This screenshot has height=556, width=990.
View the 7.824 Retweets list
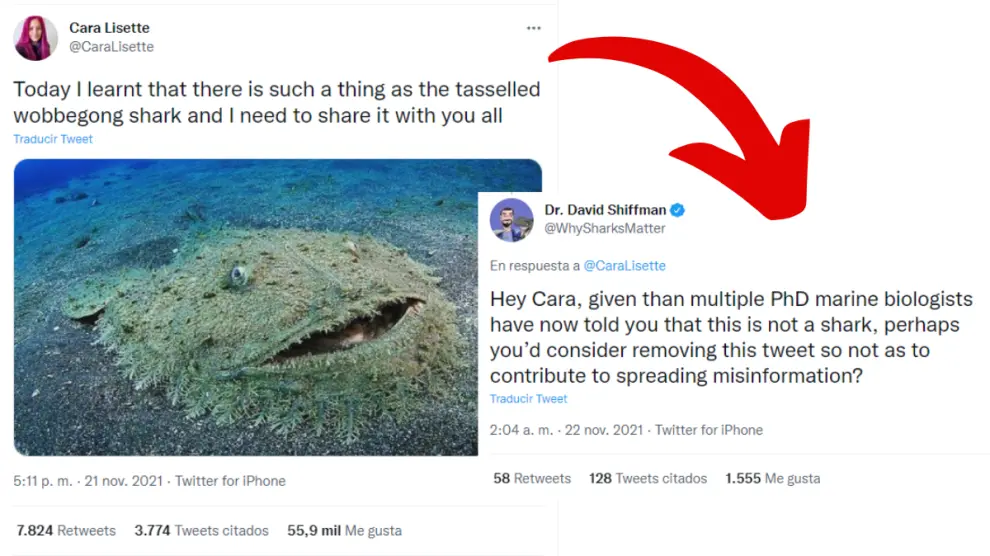[66, 530]
